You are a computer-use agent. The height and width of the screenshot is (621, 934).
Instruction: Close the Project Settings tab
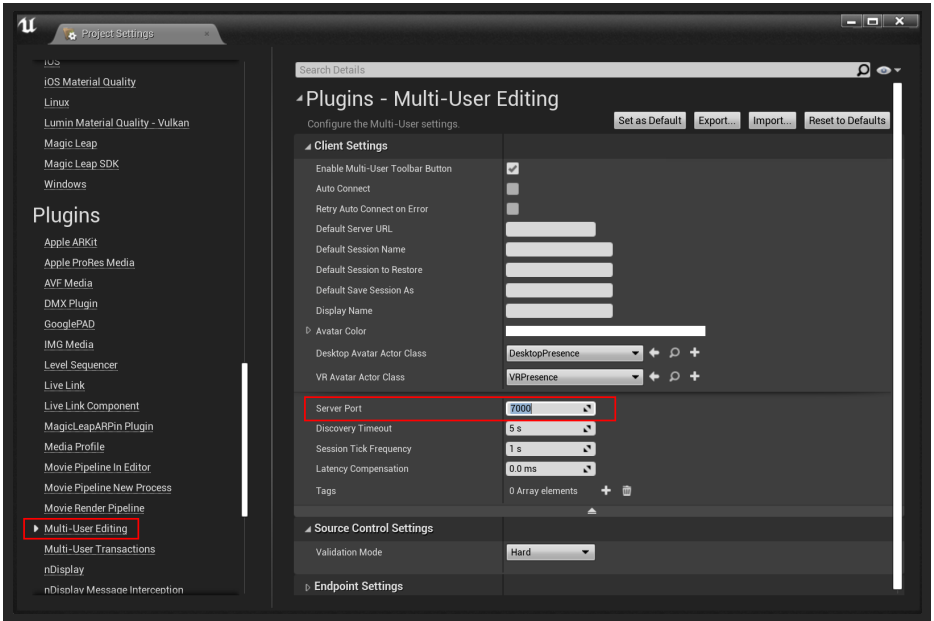click(x=207, y=34)
